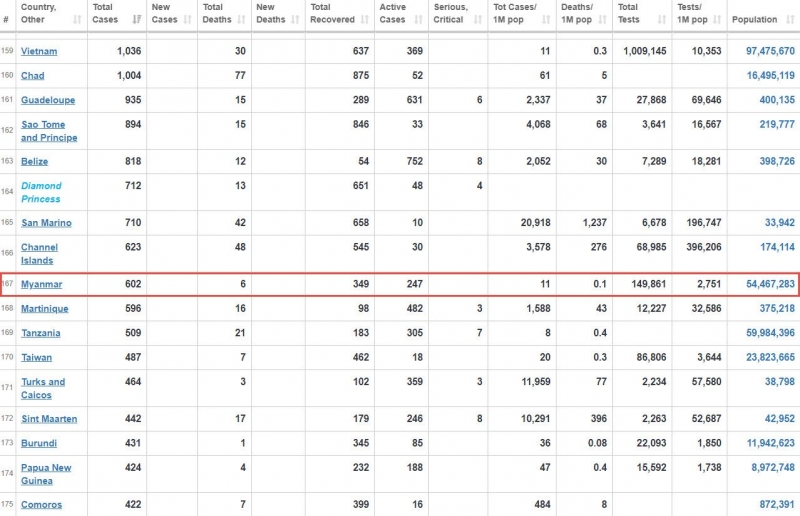Sort by Tests/1M pop header arrows
The image size is (800, 516).
click(x=716, y=20)
